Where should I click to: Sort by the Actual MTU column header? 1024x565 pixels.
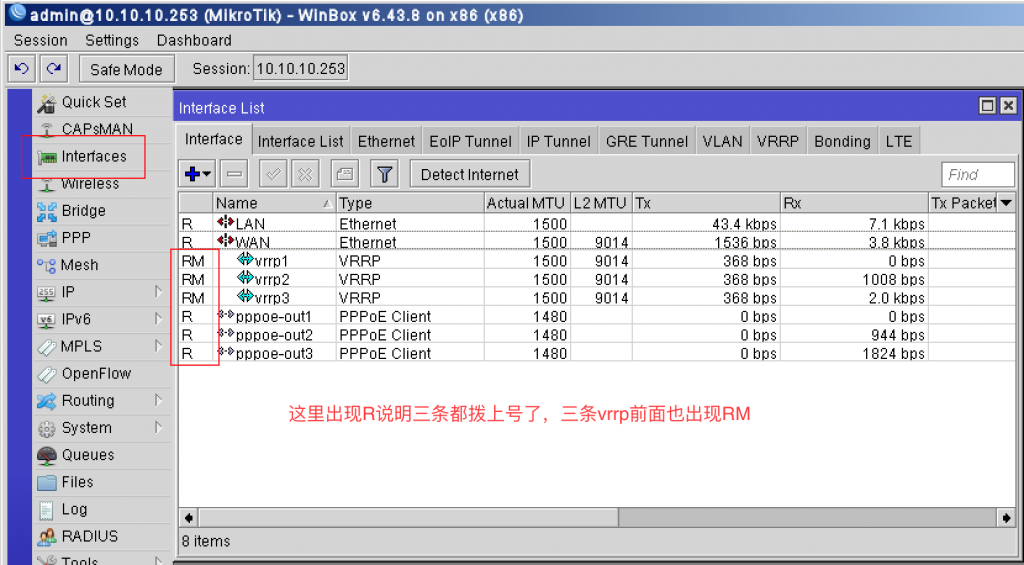[527, 203]
